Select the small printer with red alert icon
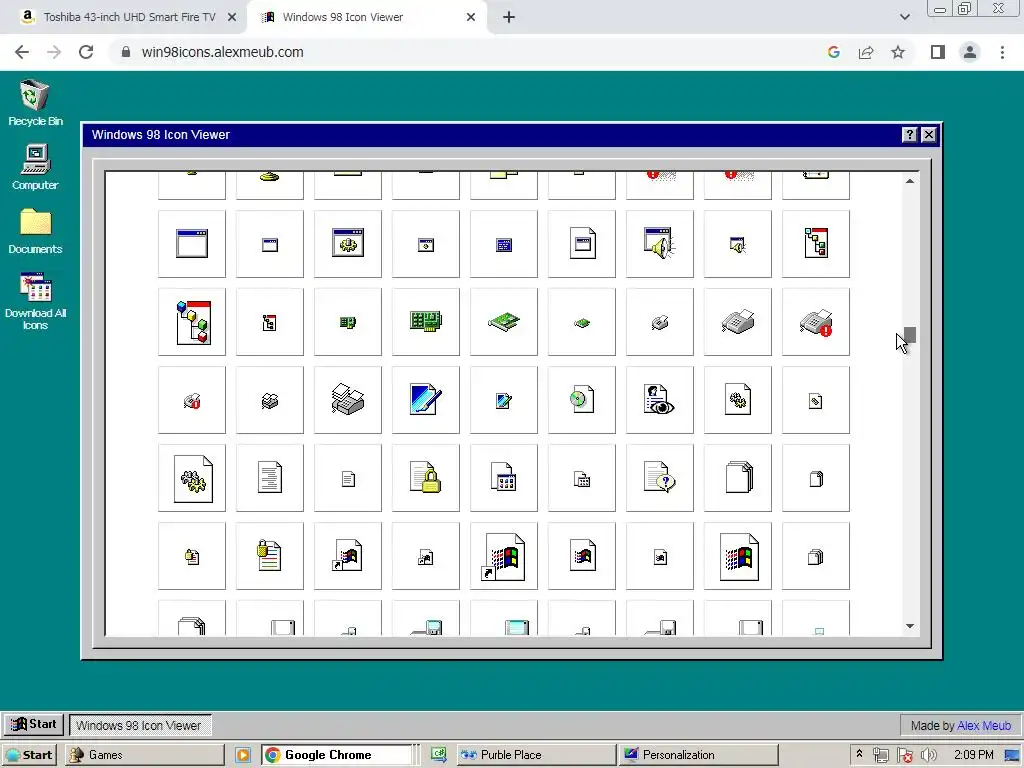This screenshot has width=1024, height=768. (x=191, y=400)
